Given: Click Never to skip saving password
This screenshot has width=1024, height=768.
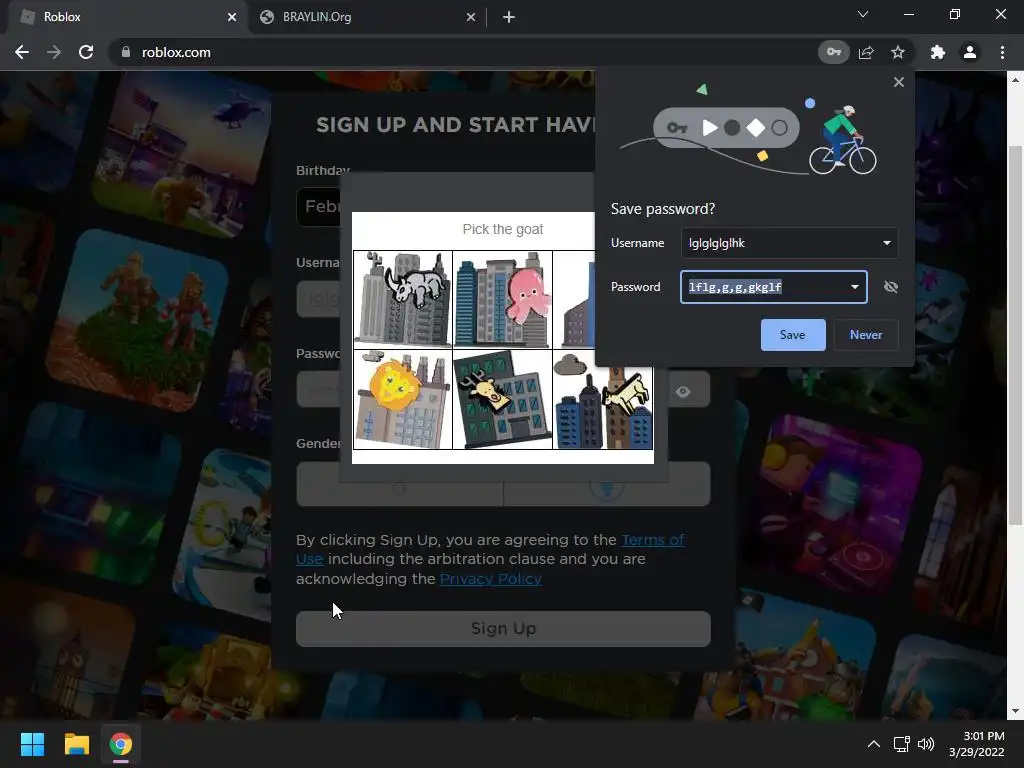Looking at the screenshot, I should [x=866, y=335].
